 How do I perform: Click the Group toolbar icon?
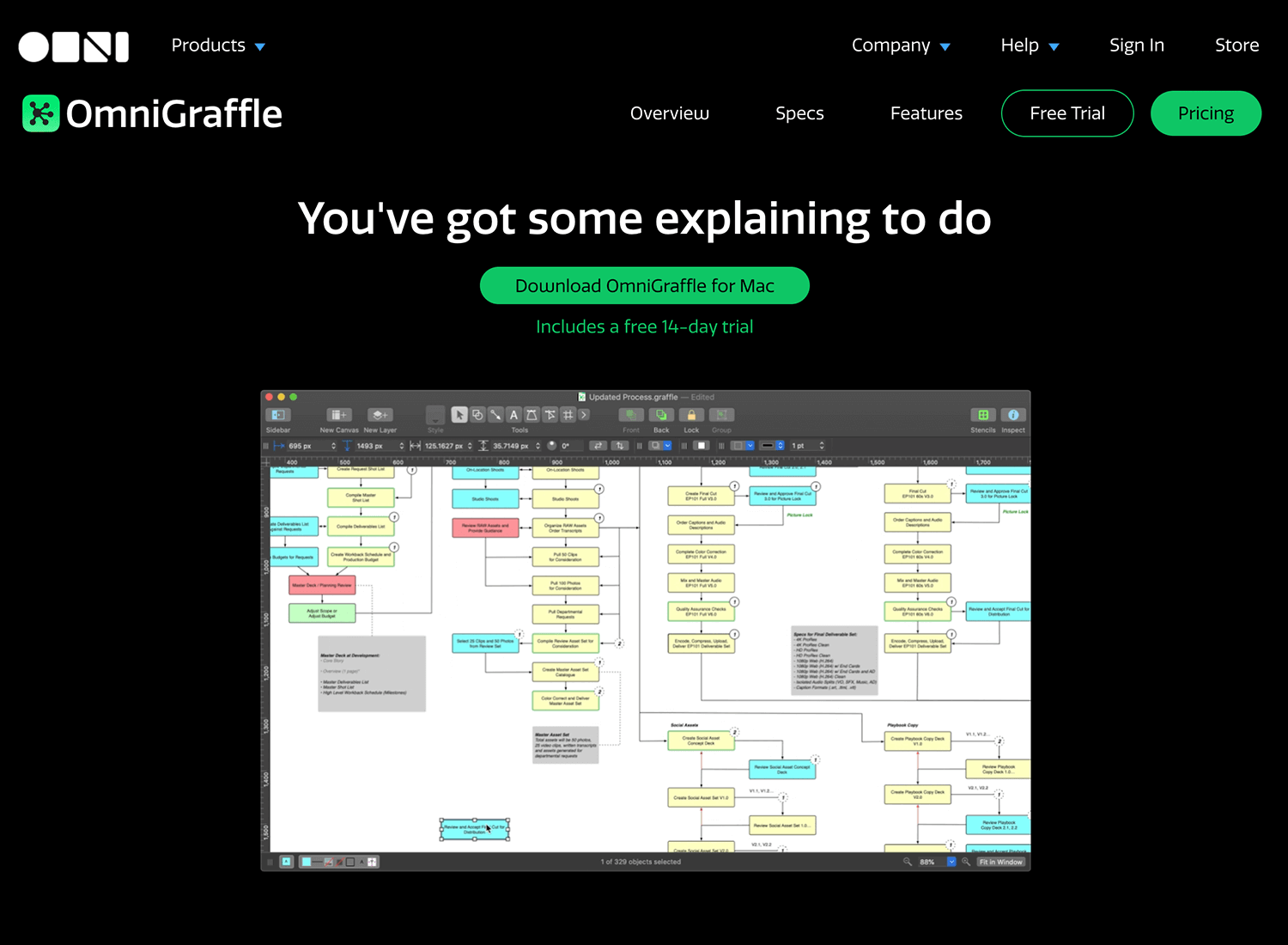tap(721, 415)
